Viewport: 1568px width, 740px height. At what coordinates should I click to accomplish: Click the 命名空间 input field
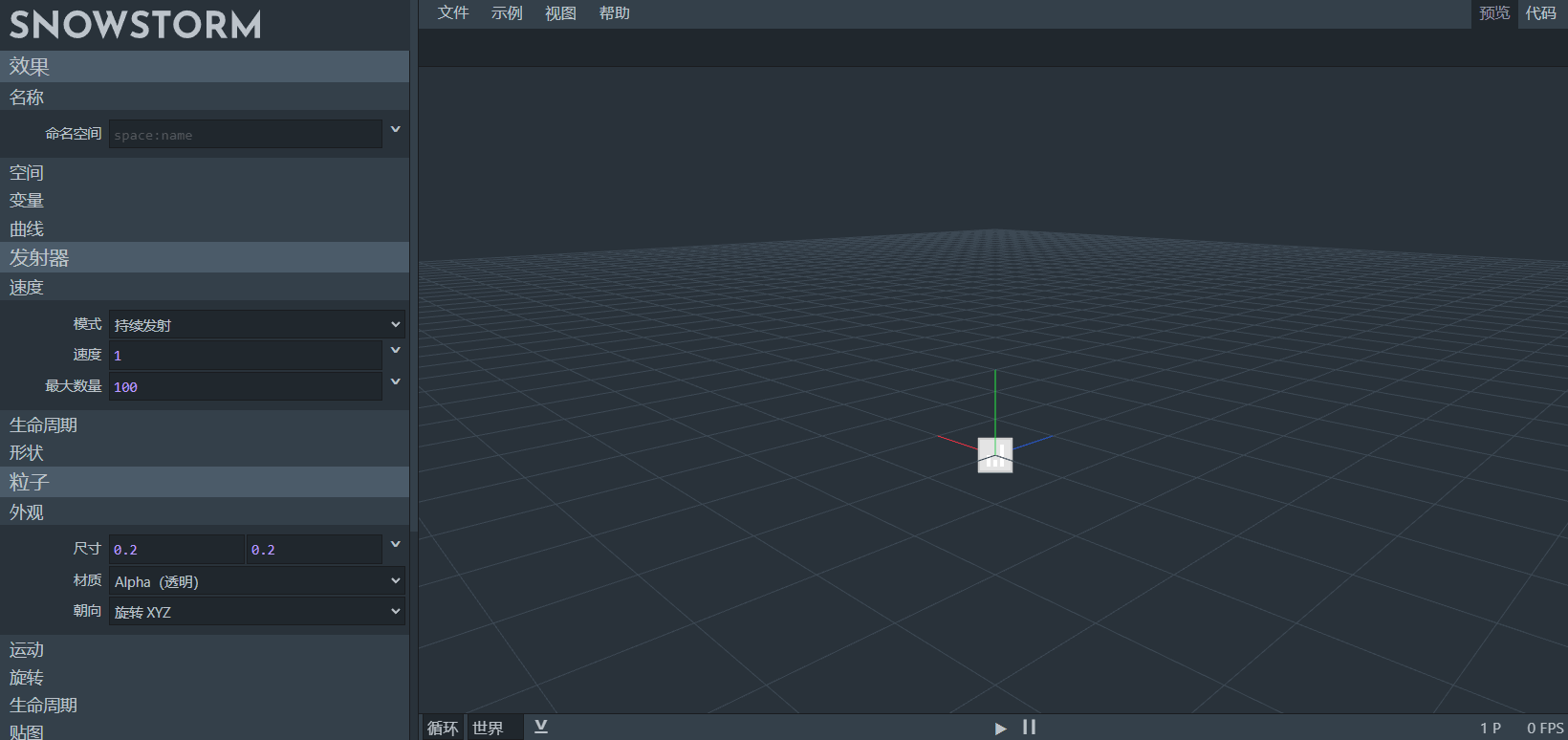pyautogui.click(x=245, y=135)
